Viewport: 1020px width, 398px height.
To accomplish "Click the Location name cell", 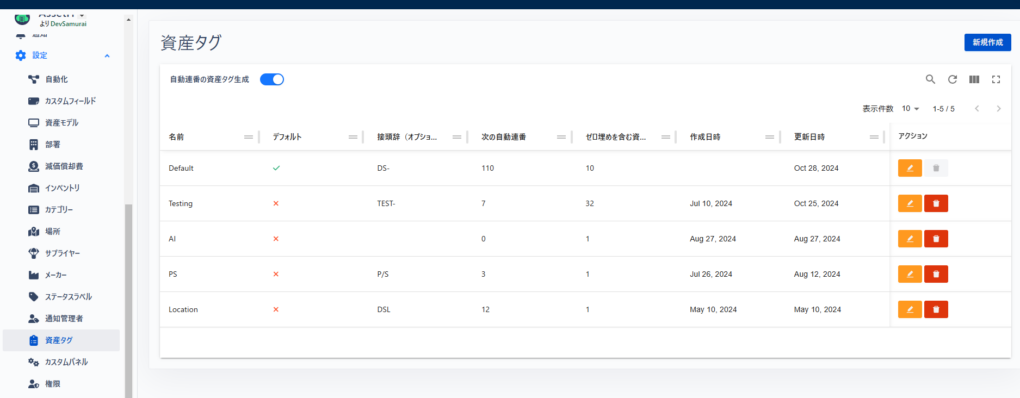I will pyautogui.click(x=183, y=310).
